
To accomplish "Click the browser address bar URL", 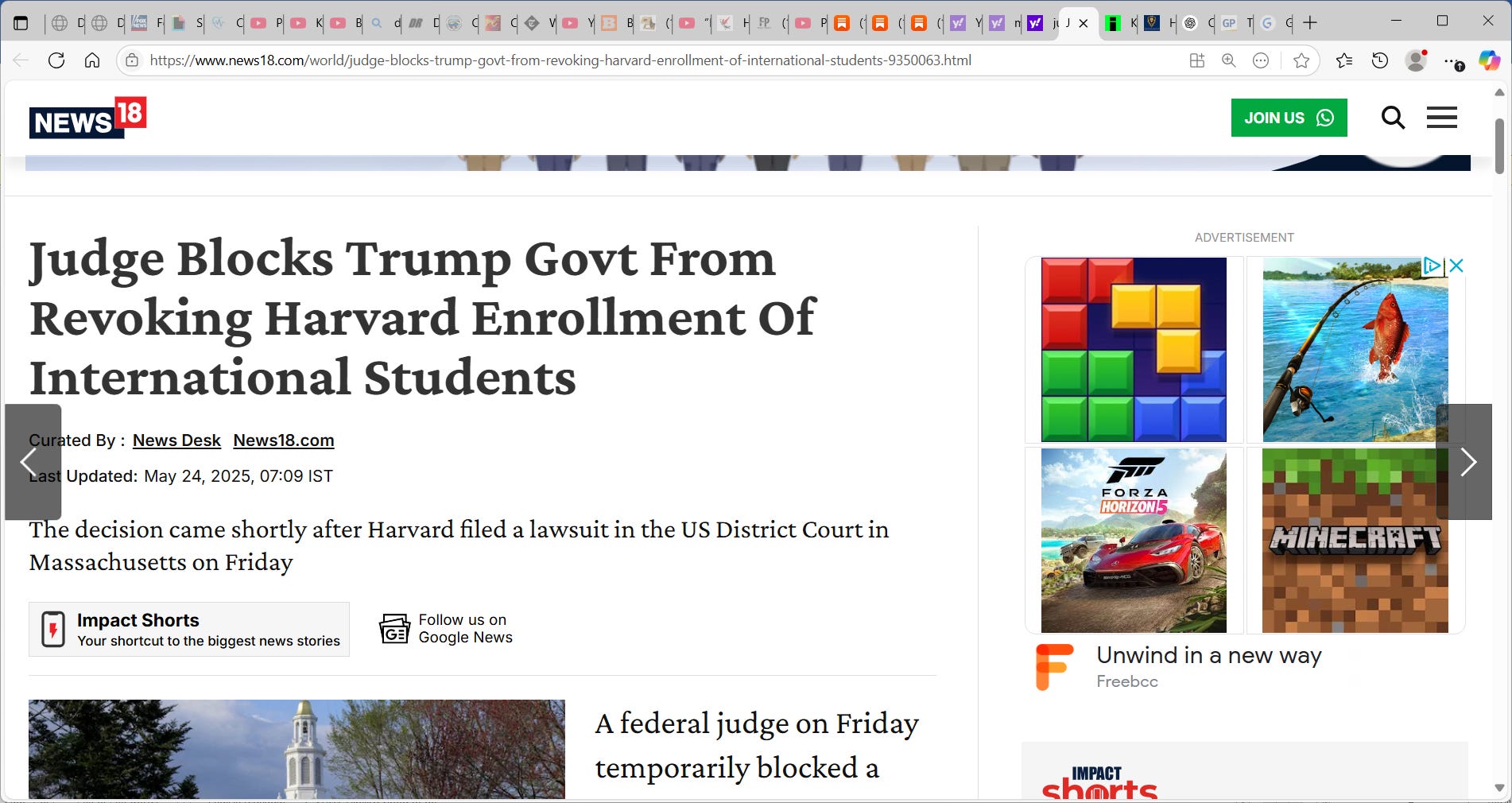I will coord(560,60).
